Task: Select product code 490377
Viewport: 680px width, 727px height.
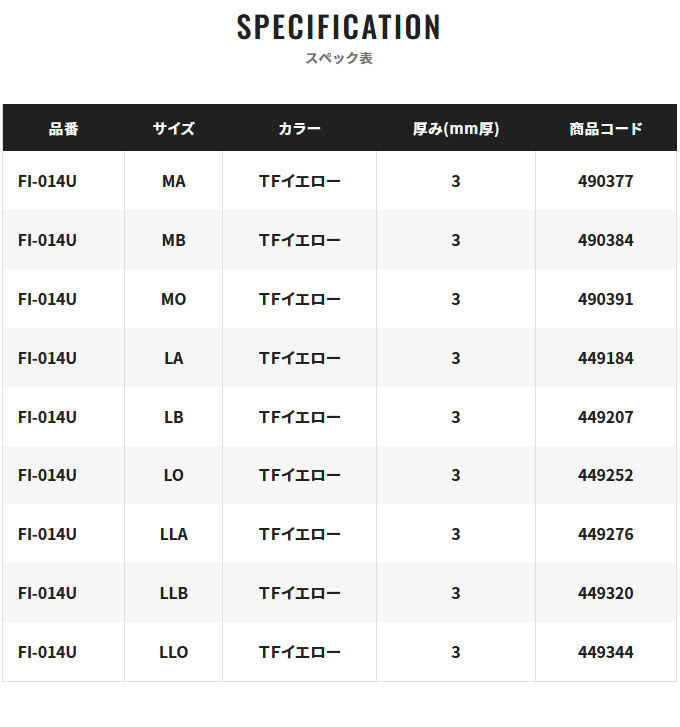Action: click(605, 181)
